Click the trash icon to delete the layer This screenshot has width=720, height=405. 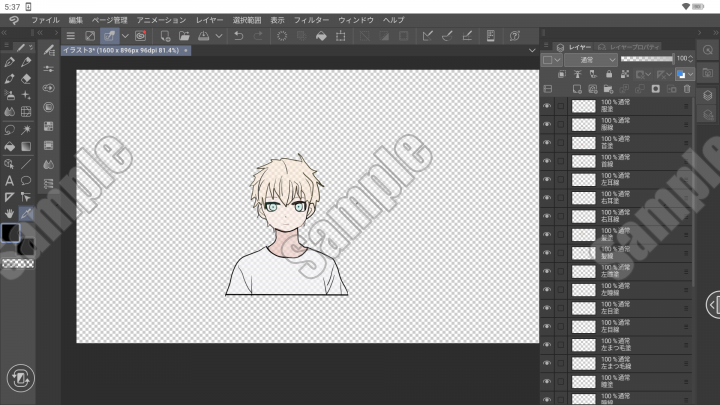pyautogui.click(x=686, y=89)
